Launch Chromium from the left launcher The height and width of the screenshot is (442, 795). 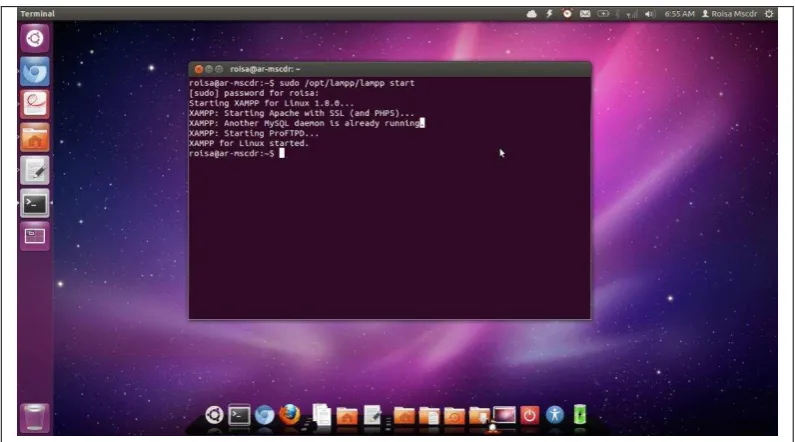point(34,71)
